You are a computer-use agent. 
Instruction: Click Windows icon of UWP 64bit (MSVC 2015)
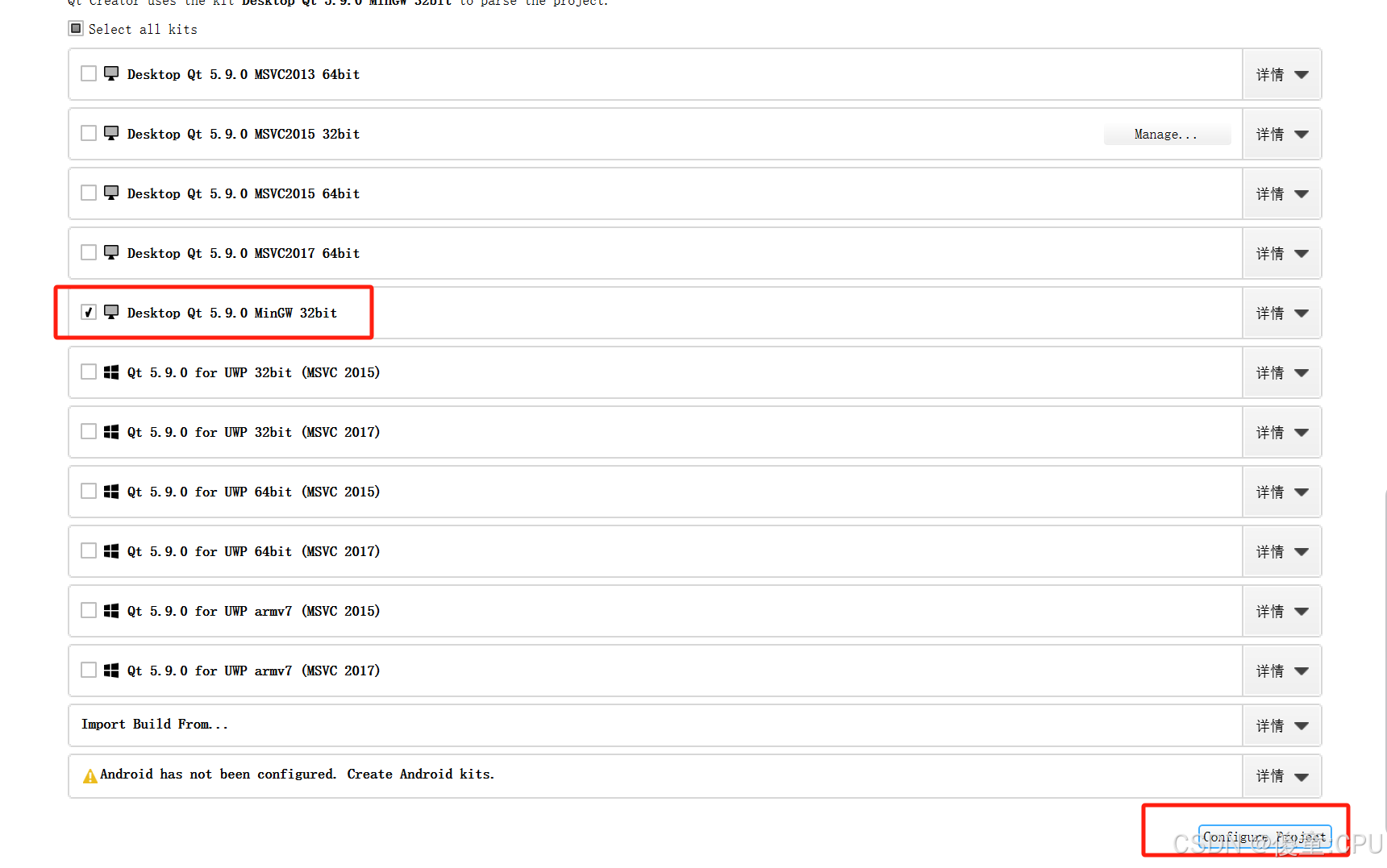coord(111,492)
